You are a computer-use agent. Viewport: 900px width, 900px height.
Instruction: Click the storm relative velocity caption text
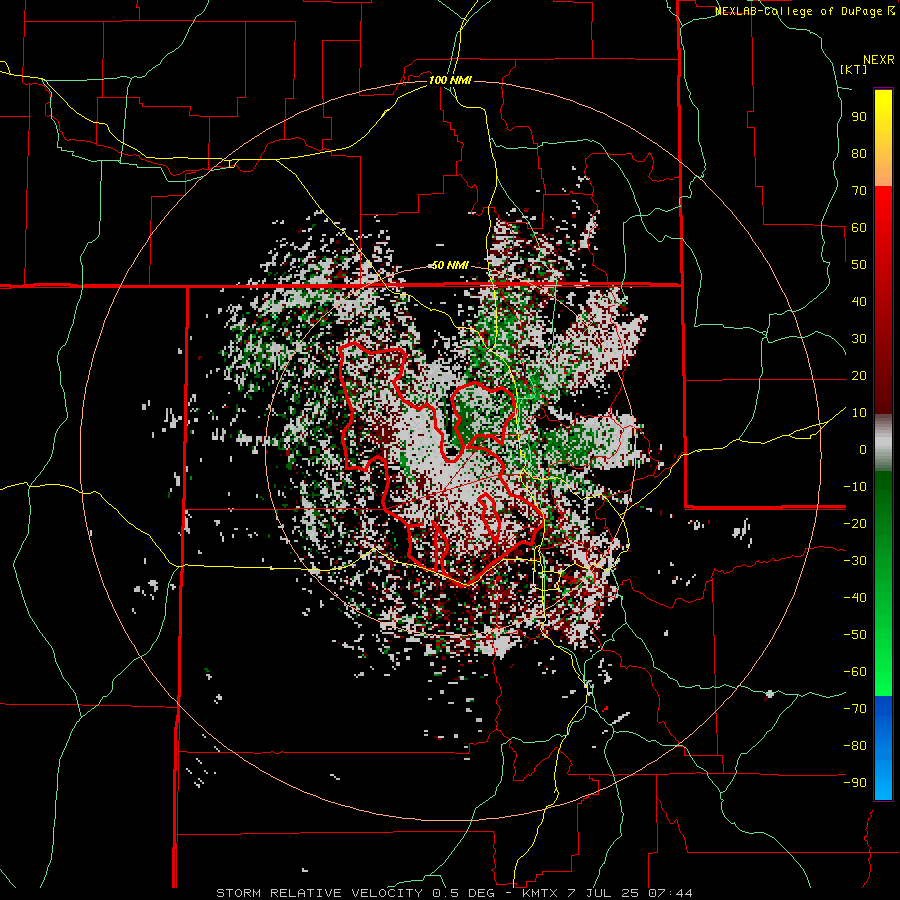click(x=454, y=893)
